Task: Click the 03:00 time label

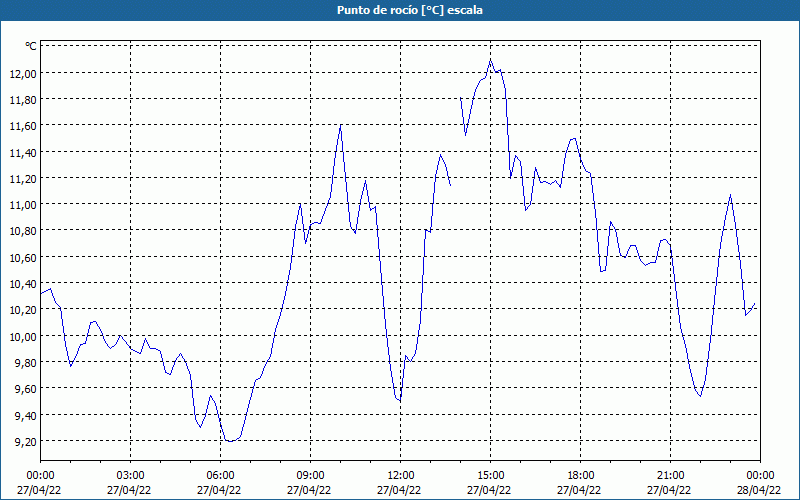Action: (131, 476)
